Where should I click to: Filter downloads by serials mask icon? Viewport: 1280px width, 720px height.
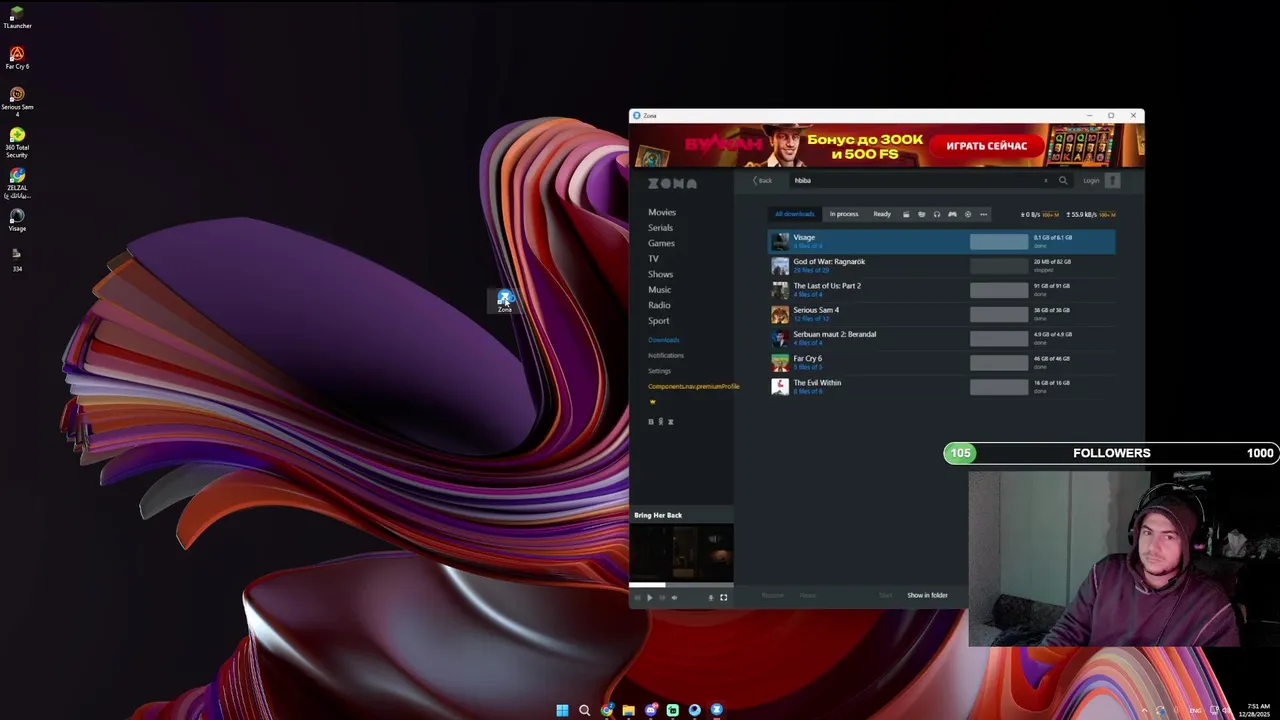921,214
